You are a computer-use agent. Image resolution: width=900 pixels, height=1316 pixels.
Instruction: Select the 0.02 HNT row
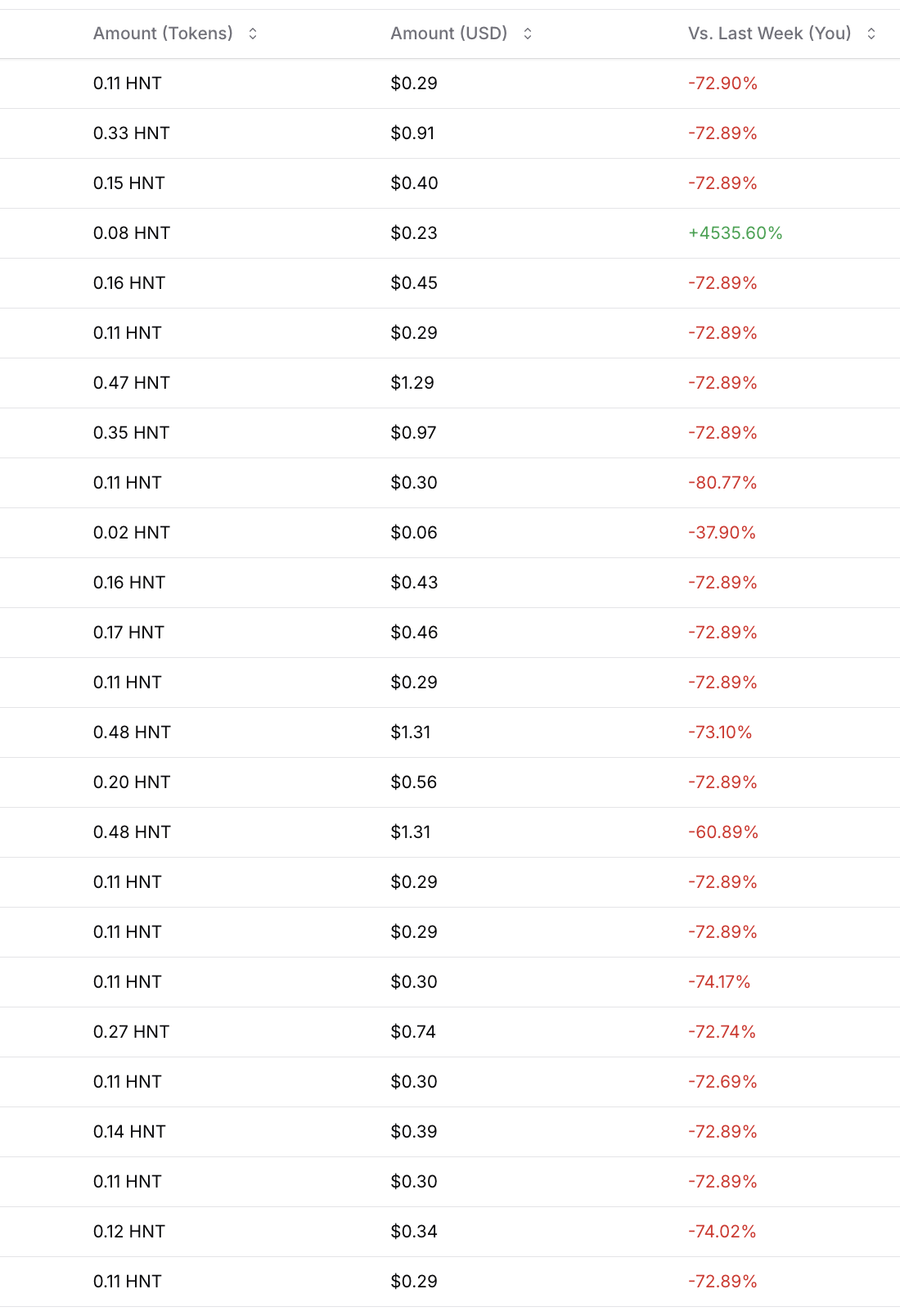(450, 533)
